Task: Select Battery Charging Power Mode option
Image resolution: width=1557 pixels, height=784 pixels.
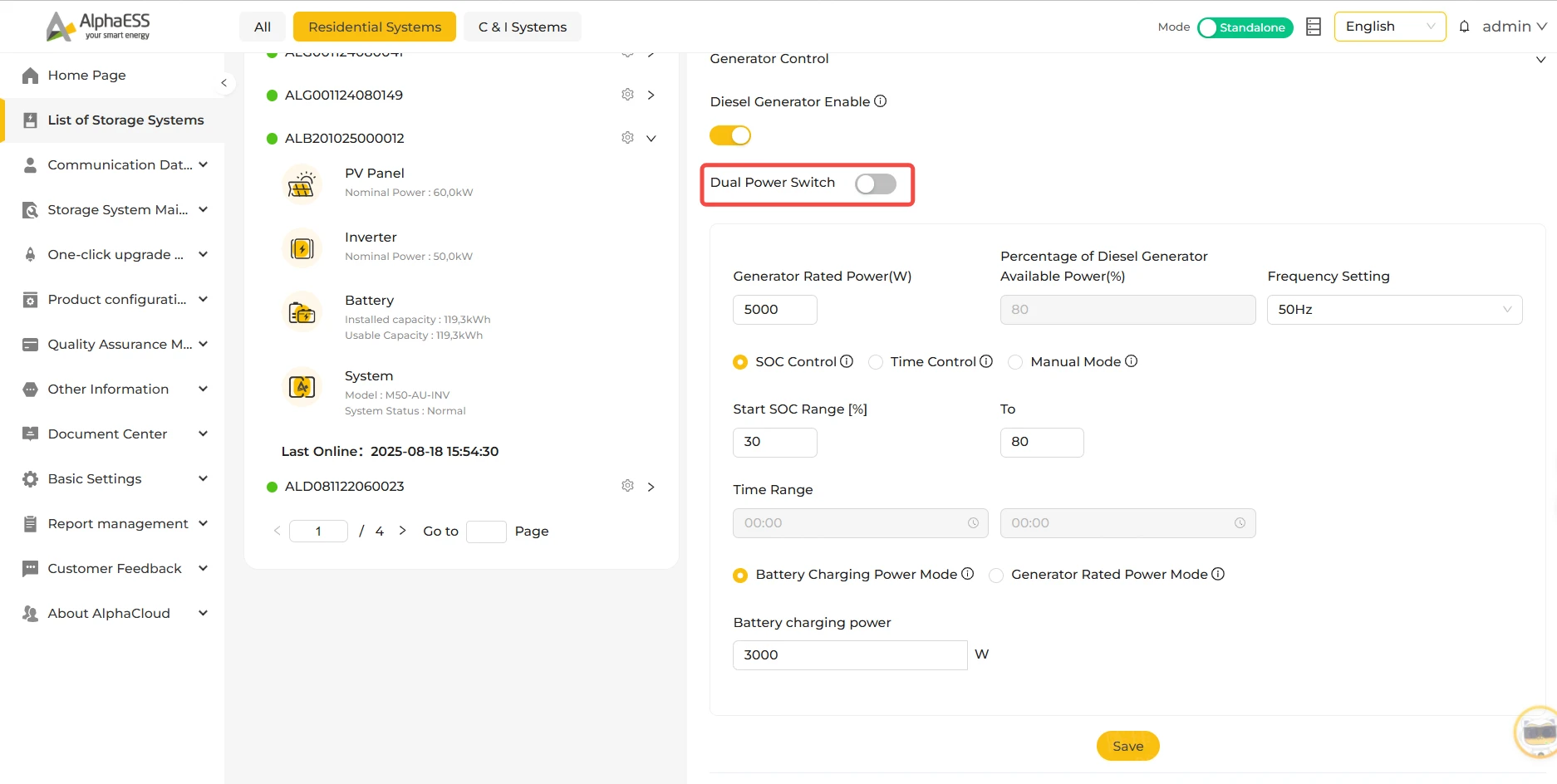Action: click(740, 575)
